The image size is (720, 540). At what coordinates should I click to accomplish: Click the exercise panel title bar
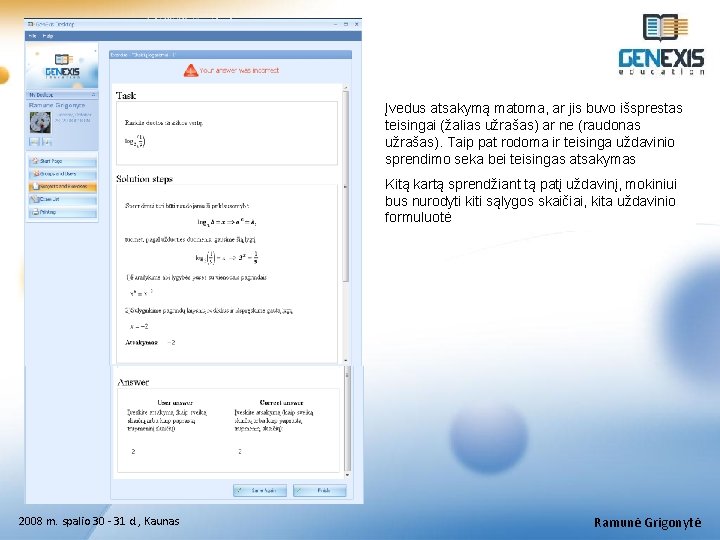pos(231,55)
